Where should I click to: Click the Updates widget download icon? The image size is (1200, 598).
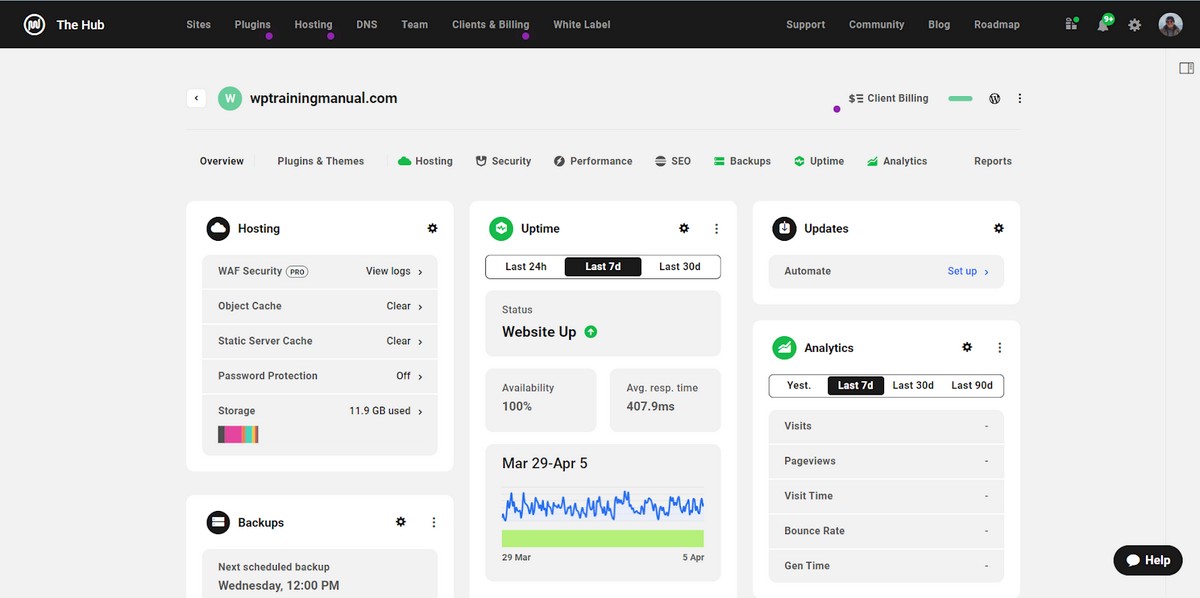click(x=784, y=229)
